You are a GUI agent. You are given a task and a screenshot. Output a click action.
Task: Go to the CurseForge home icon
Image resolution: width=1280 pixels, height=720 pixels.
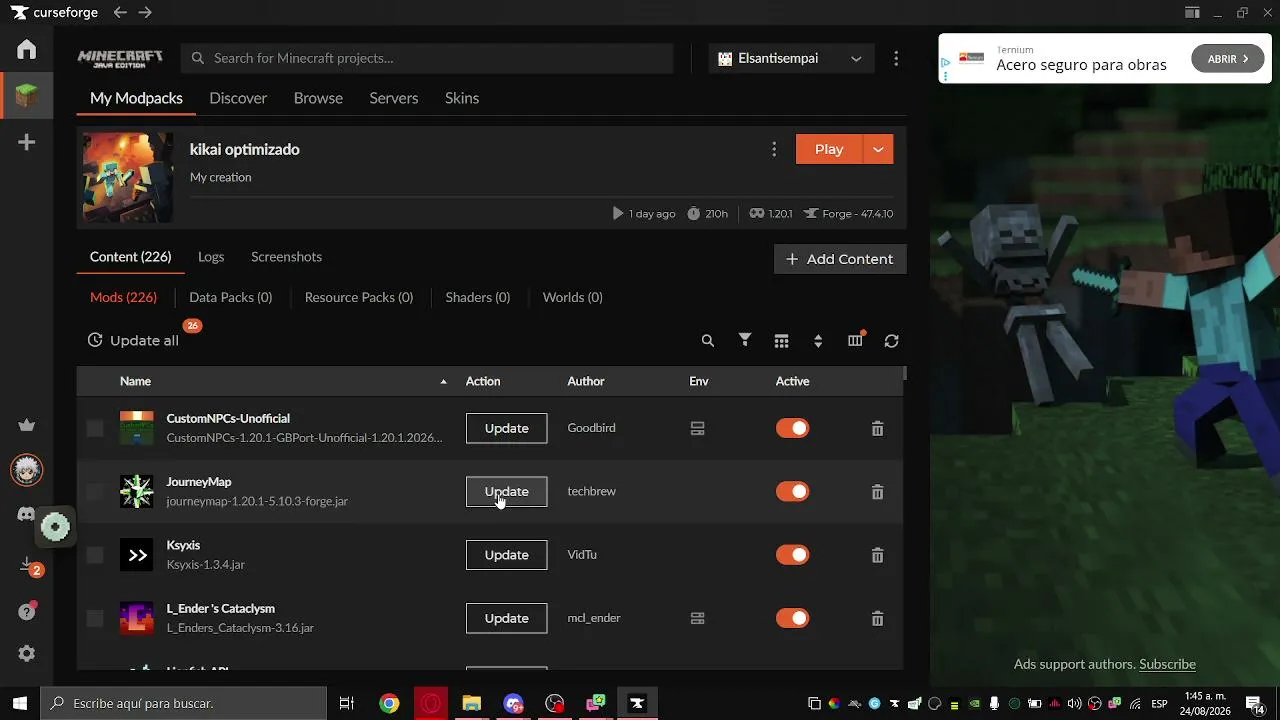(27, 49)
